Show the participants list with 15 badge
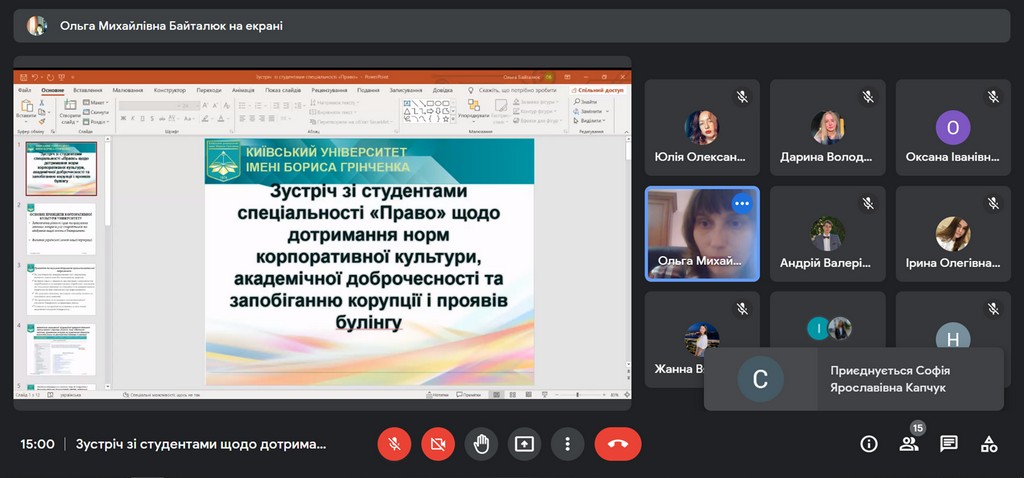Image resolution: width=1024 pixels, height=478 pixels. (909, 444)
